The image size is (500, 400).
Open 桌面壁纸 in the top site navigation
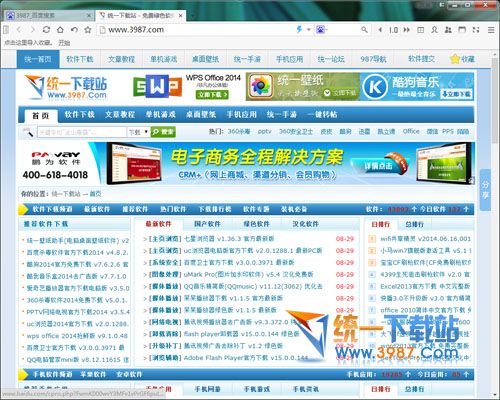coord(205,59)
